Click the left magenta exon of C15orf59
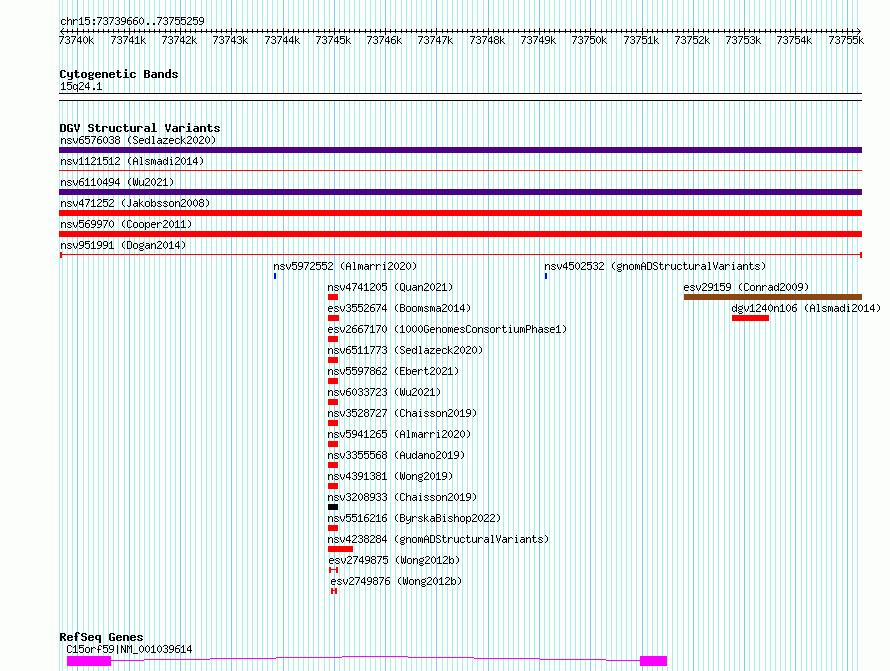Image resolution: width=890 pixels, height=671 pixels. [89, 661]
